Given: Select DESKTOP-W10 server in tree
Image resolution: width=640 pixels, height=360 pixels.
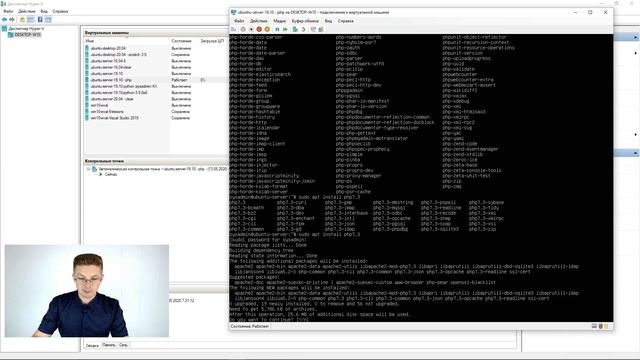Looking at the screenshot, I should [28, 35].
